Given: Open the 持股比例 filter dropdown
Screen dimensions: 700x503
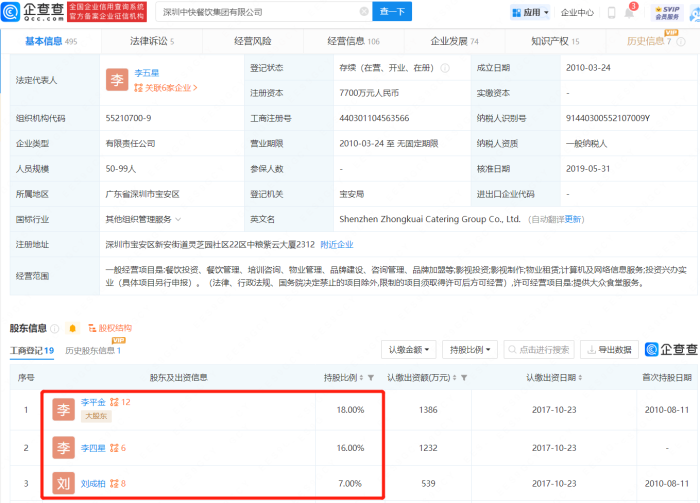Looking at the screenshot, I should pyautogui.click(x=470, y=349).
